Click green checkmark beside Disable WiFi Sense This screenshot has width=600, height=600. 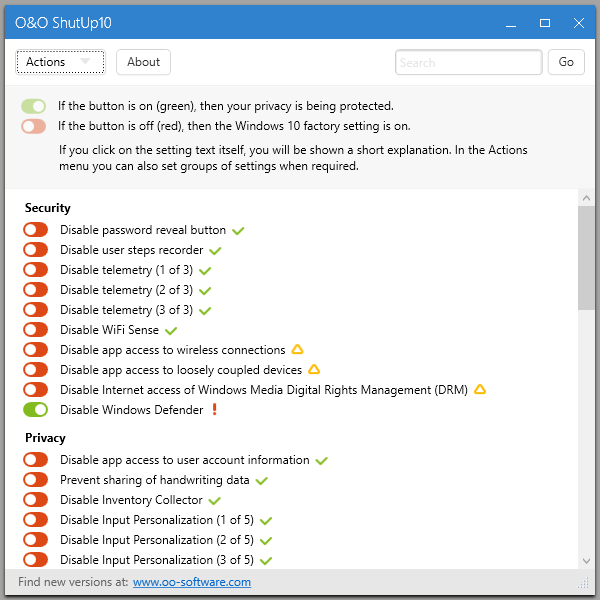tap(171, 331)
